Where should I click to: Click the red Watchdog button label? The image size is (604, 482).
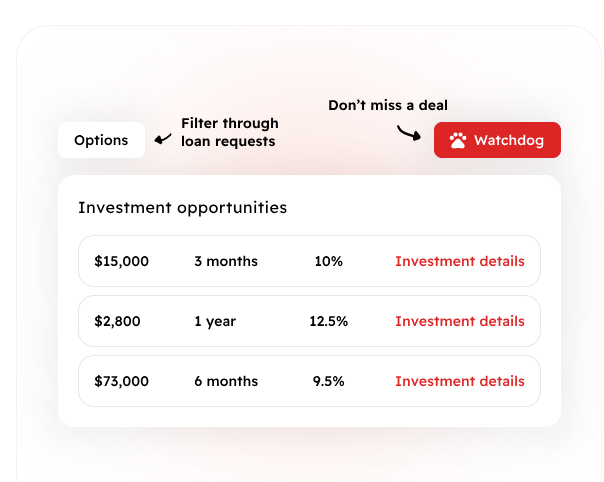[x=509, y=141]
